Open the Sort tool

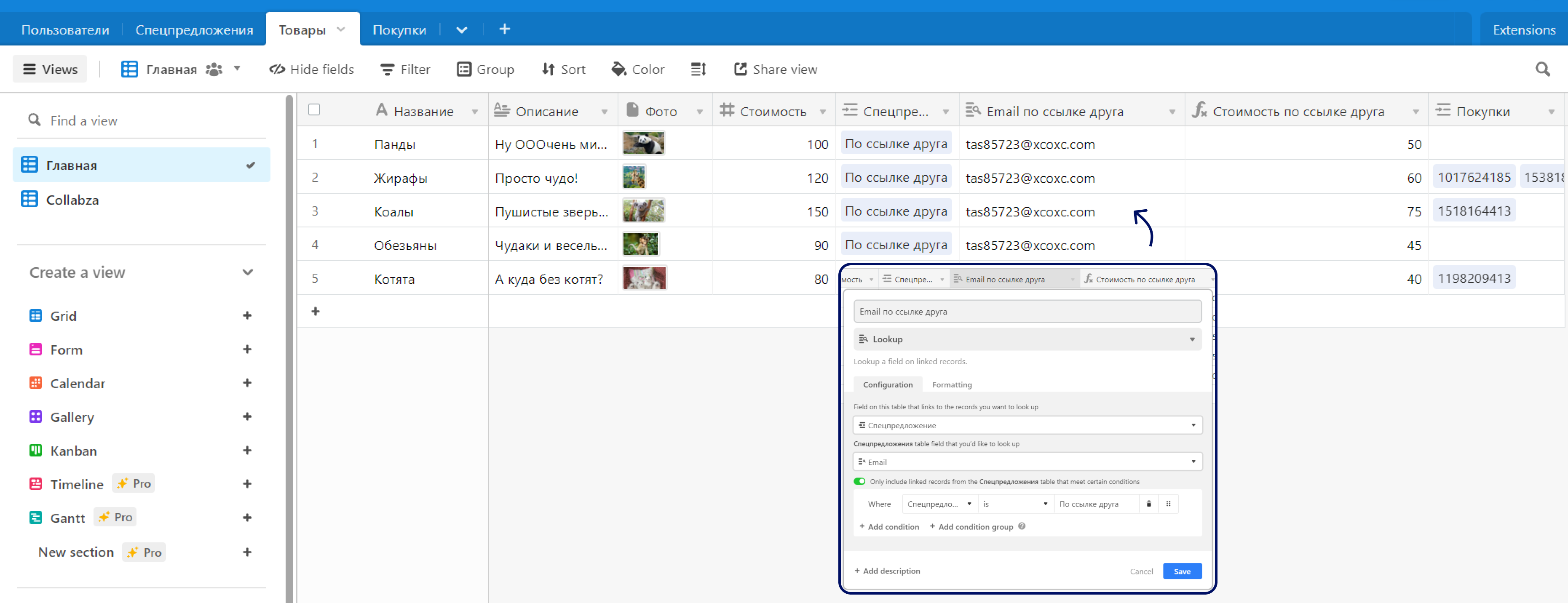(564, 69)
